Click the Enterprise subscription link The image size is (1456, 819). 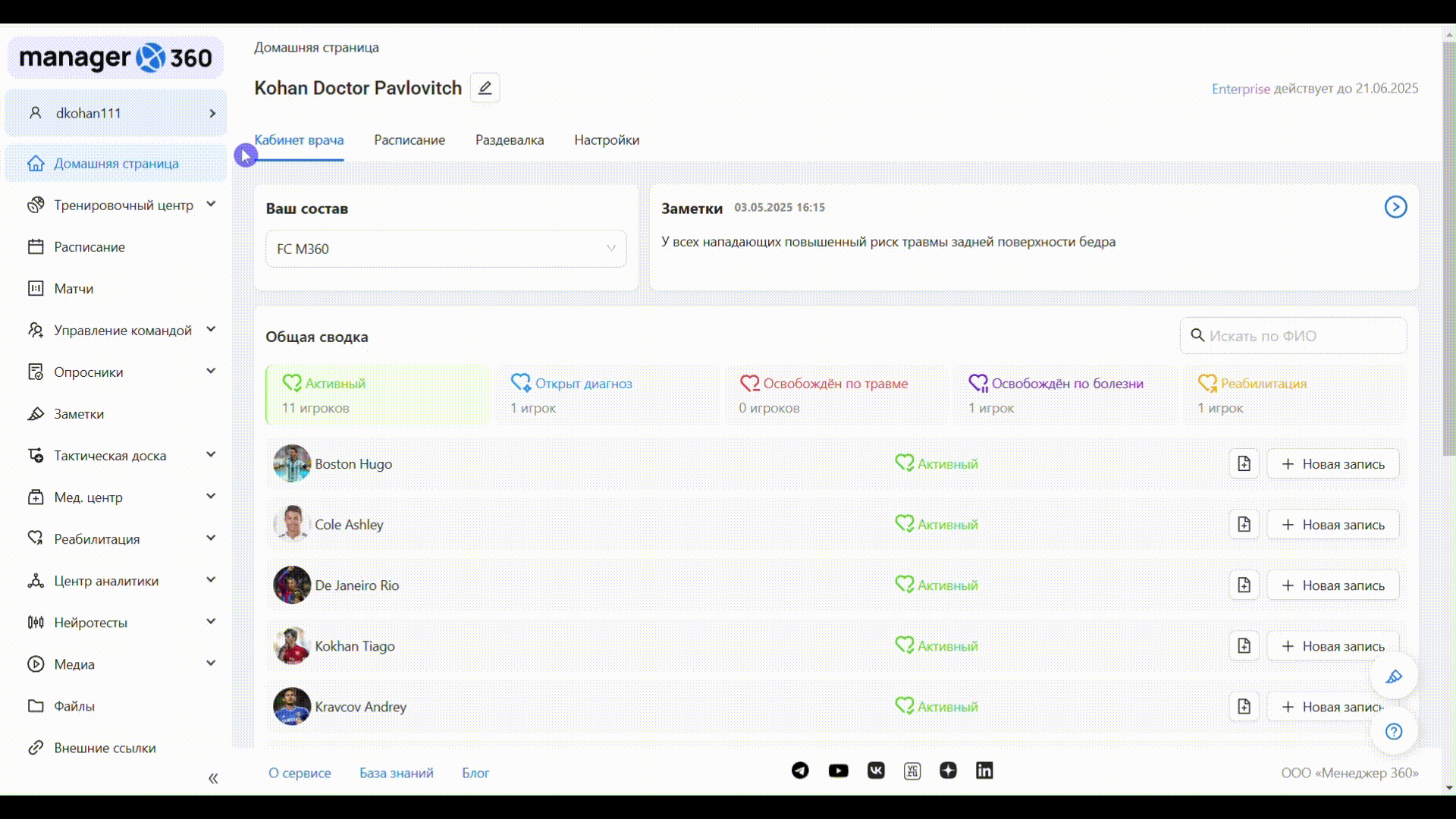(1241, 89)
